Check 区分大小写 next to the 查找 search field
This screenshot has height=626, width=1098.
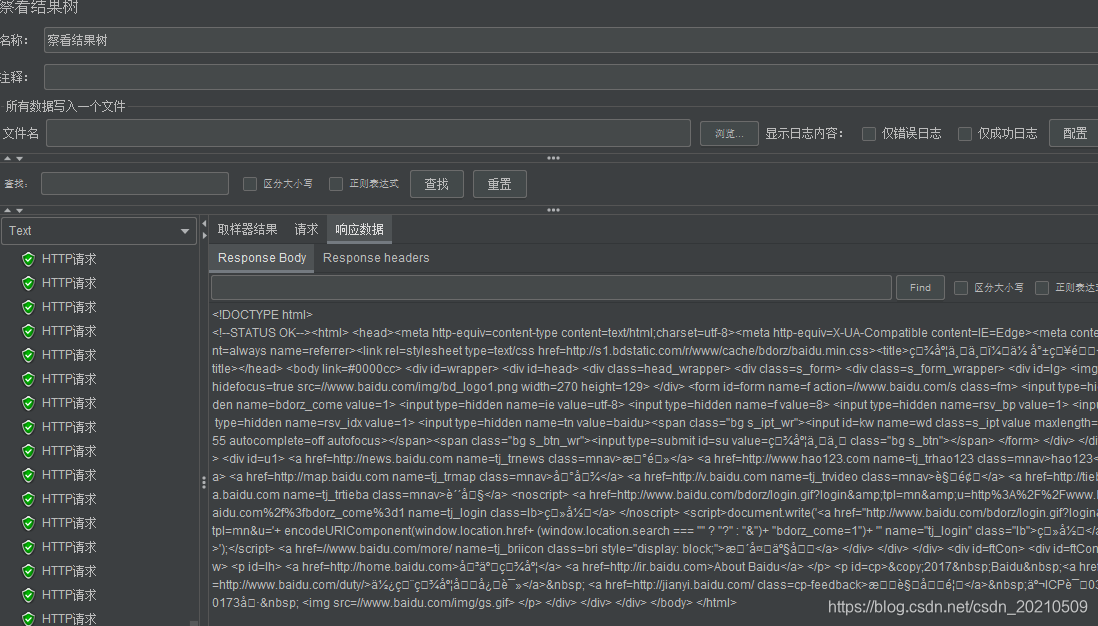(x=249, y=184)
